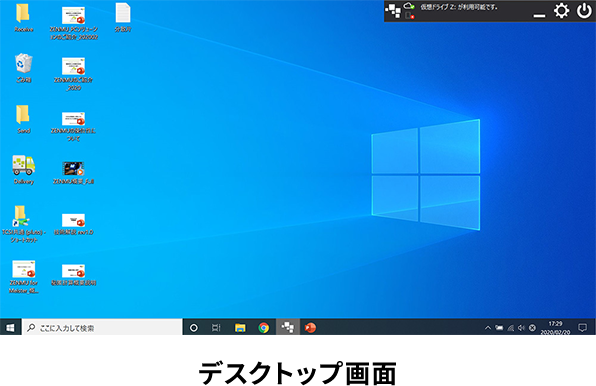Open the Action Center notifications
This screenshot has height=386, width=596.
582,327
